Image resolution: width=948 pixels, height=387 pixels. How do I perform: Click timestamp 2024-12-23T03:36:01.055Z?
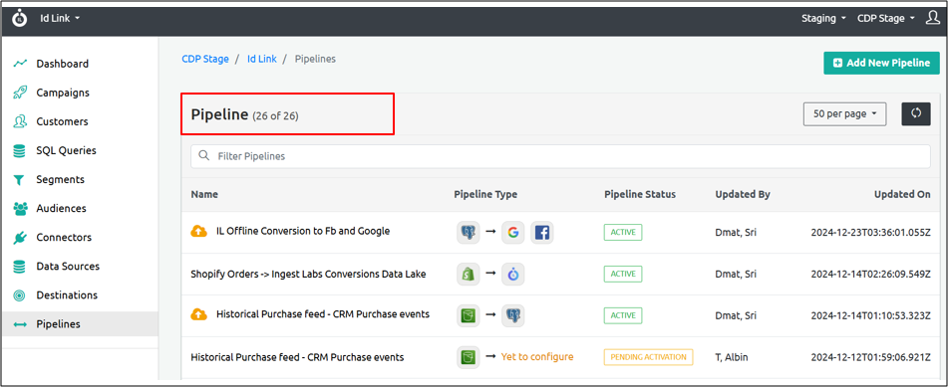coord(871,232)
